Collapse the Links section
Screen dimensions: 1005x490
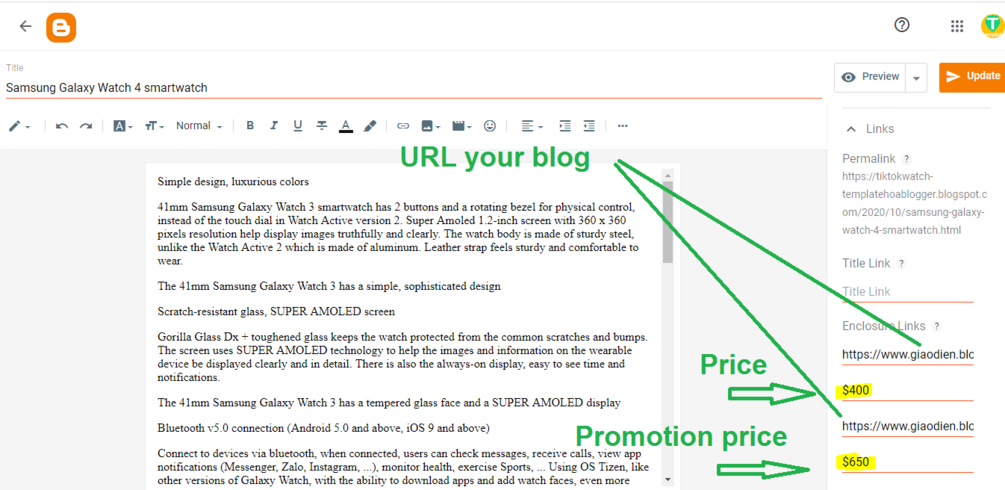point(851,129)
